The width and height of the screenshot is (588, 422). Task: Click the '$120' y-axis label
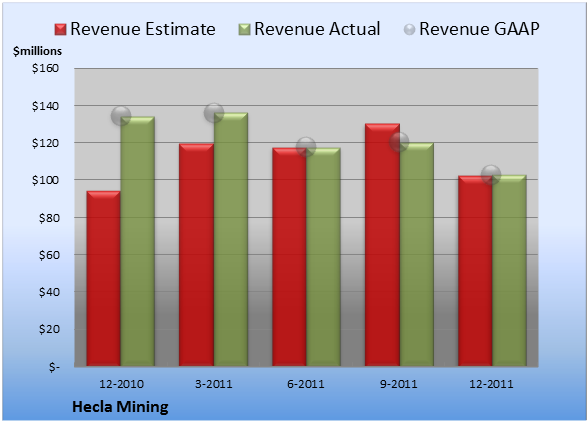[x=45, y=143]
